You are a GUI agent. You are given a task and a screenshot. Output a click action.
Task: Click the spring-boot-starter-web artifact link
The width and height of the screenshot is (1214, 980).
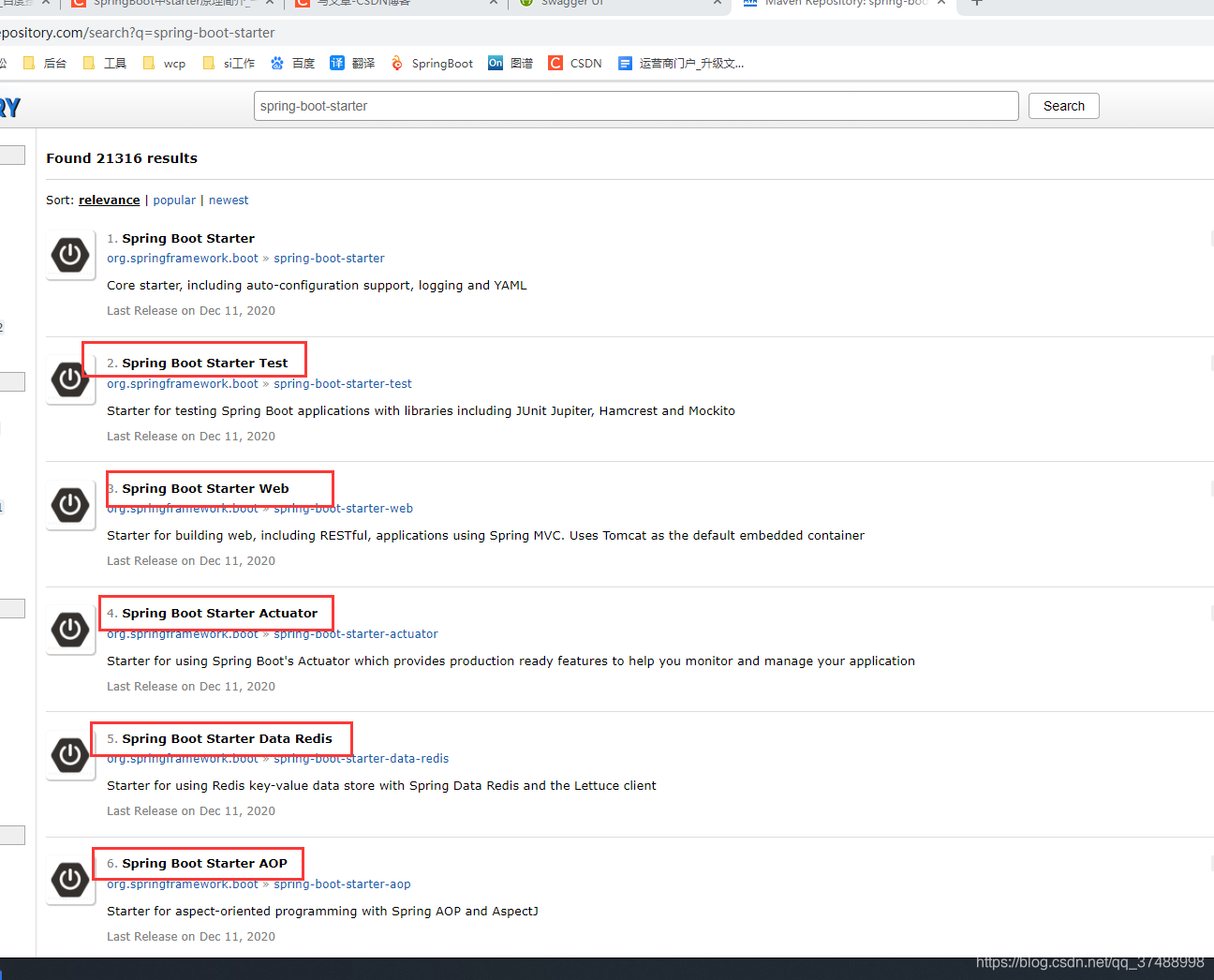pyautogui.click(x=343, y=509)
